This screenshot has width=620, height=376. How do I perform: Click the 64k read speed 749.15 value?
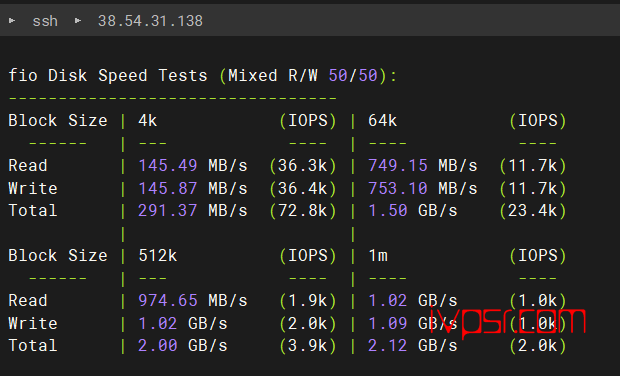[398, 165]
